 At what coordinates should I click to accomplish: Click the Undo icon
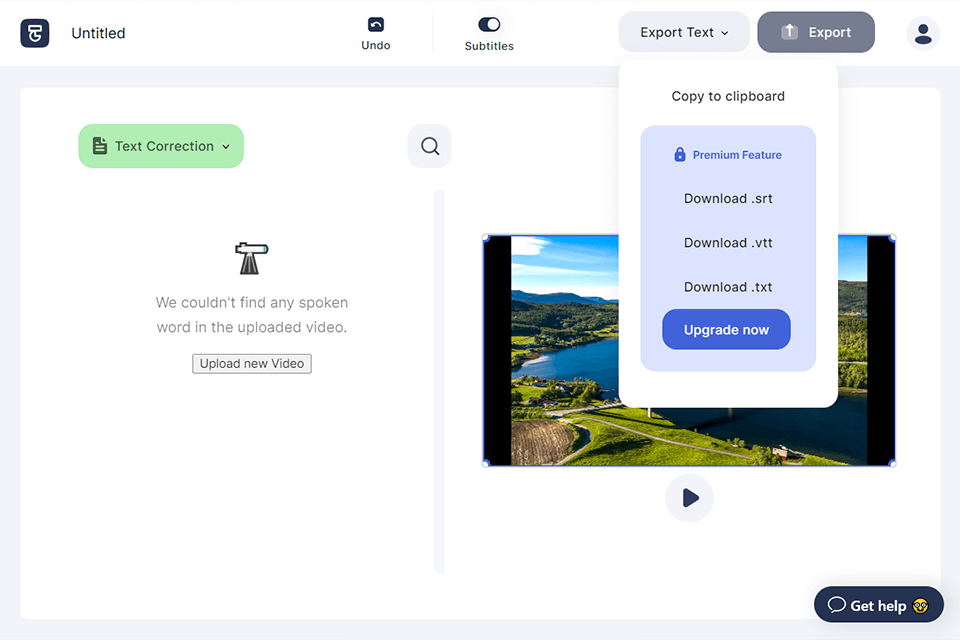375,24
